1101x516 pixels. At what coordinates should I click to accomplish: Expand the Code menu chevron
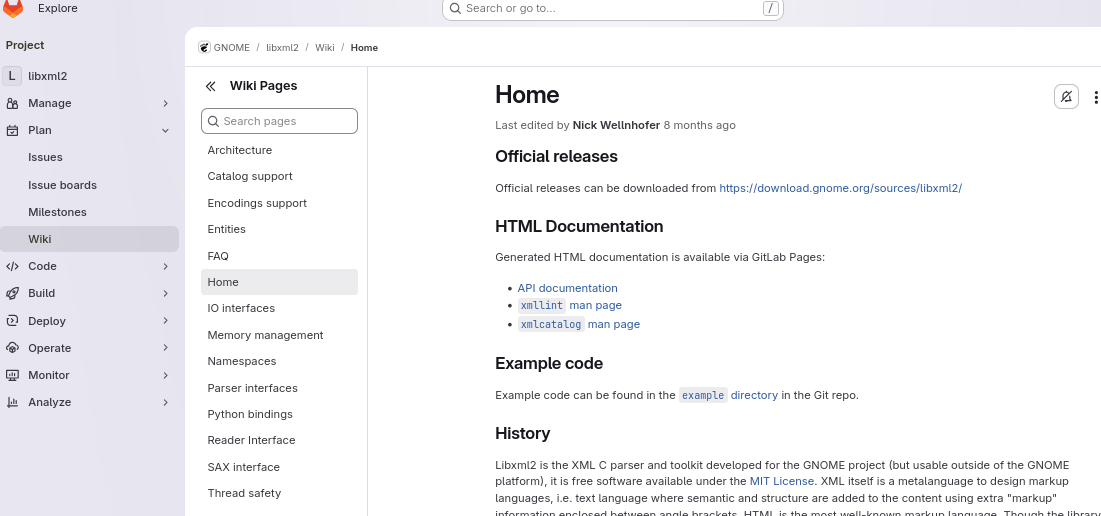pyautogui.click(x=166, y=266)
